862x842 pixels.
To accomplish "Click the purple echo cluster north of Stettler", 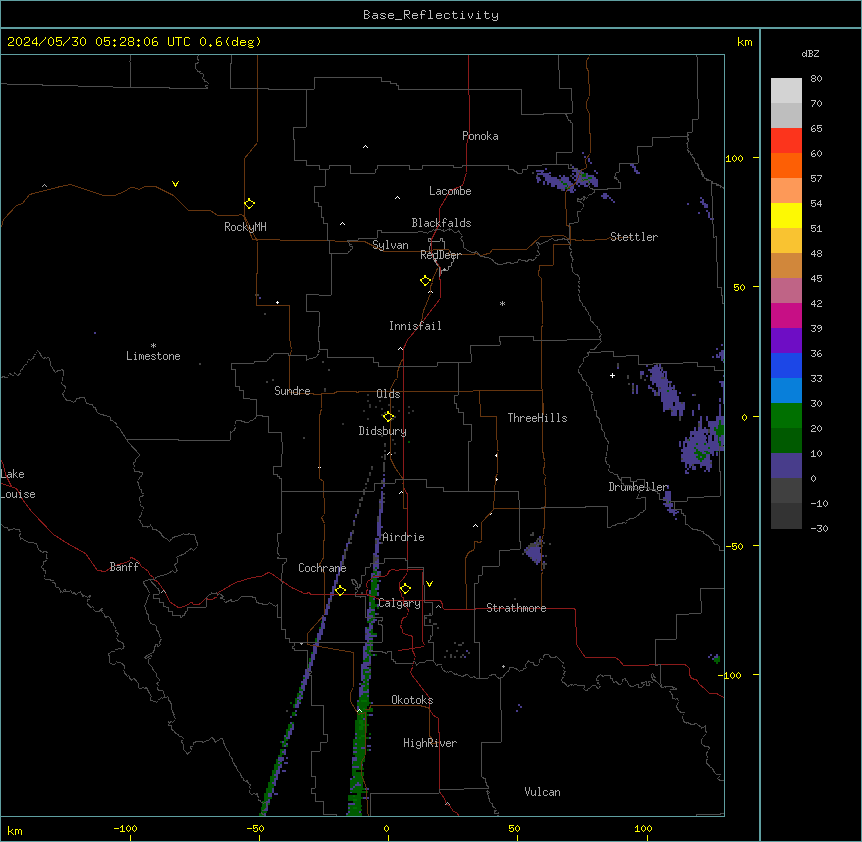I will (x=567, y=179).
